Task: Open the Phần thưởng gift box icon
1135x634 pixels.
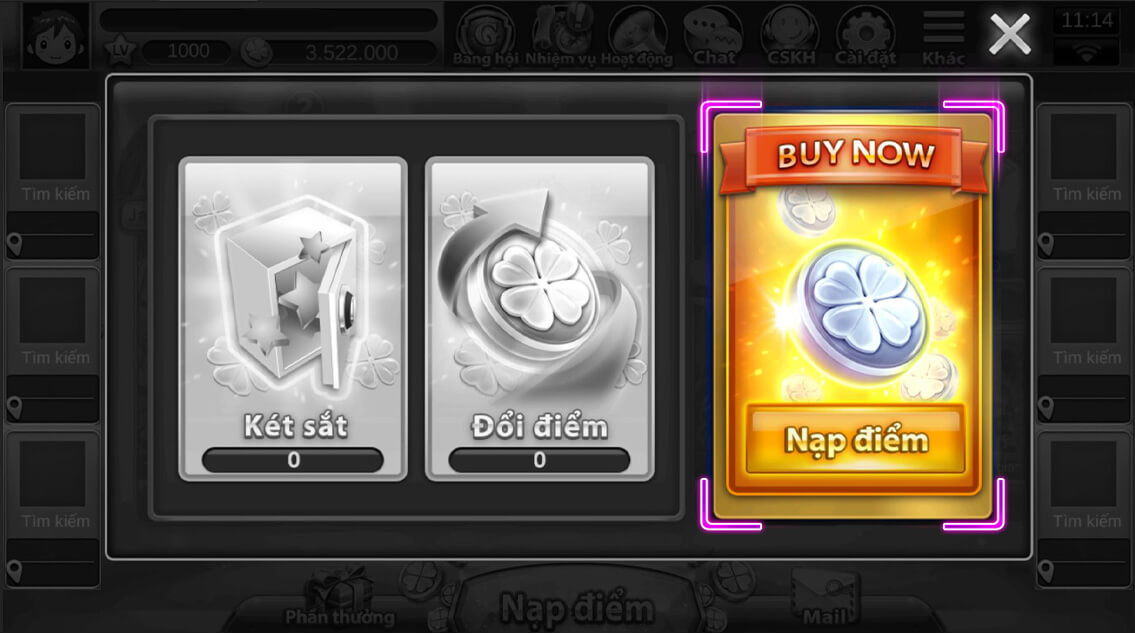Action: pyautogui.click(x=339, y=596)
